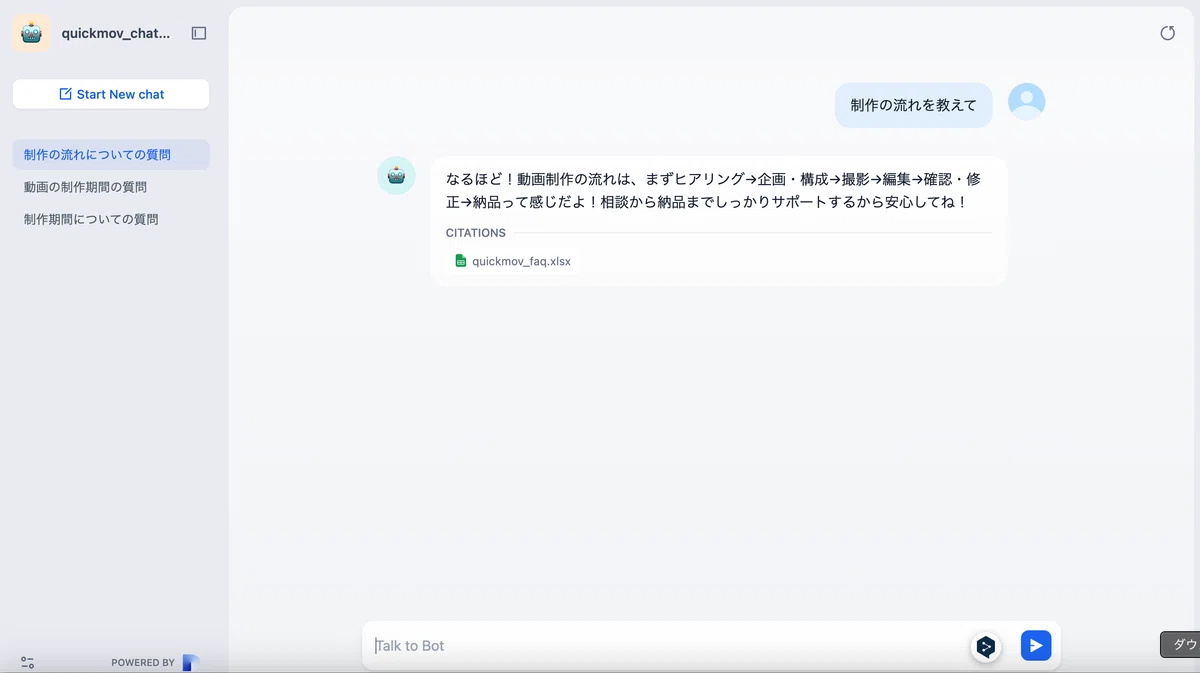Click the bot reply text about 動画制作の流れ
Image resolution: width=1200 pixels, height=673 pixels.
pos(712,190)
